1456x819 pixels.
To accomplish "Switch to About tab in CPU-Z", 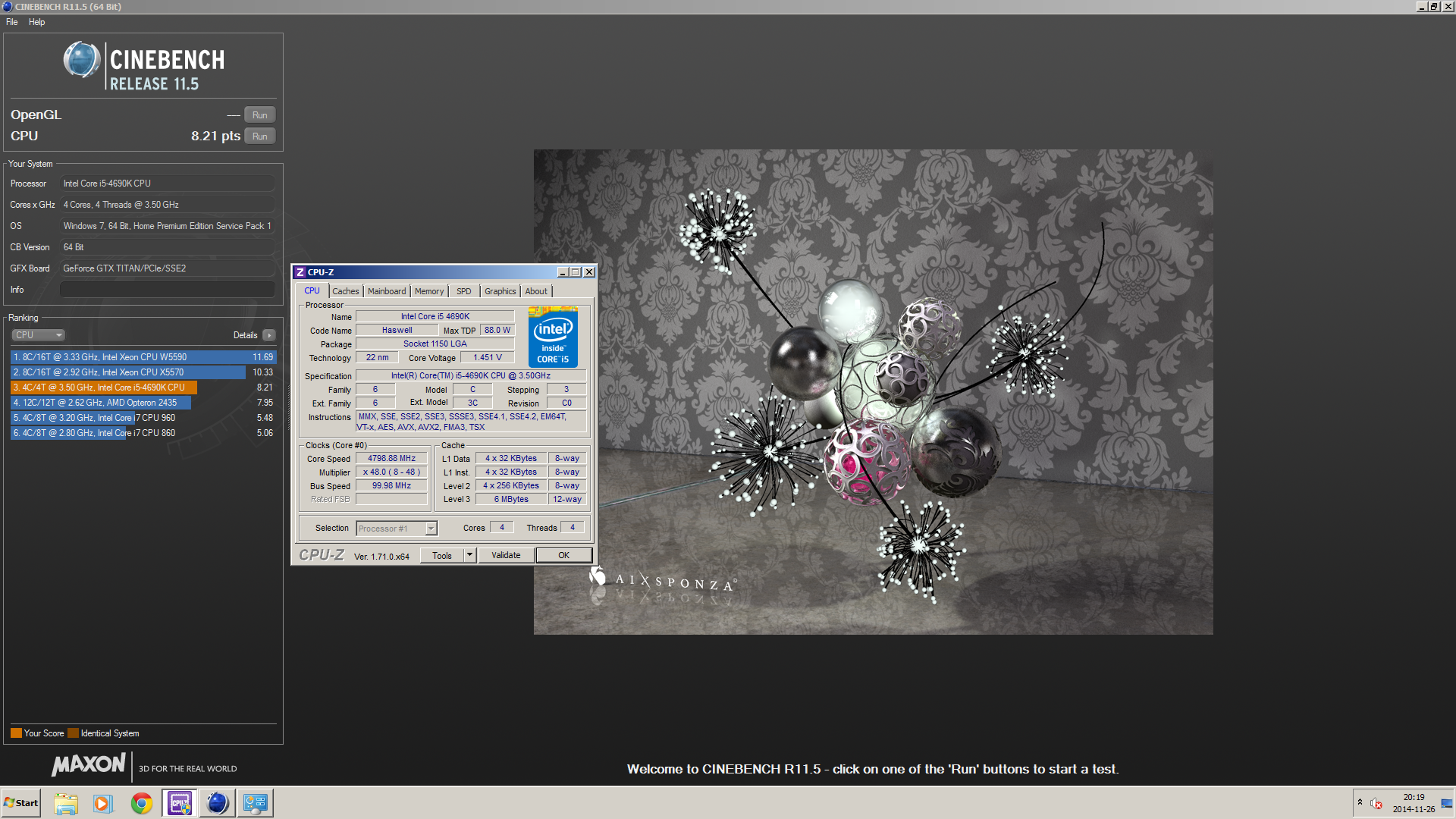I will [536, 291].
